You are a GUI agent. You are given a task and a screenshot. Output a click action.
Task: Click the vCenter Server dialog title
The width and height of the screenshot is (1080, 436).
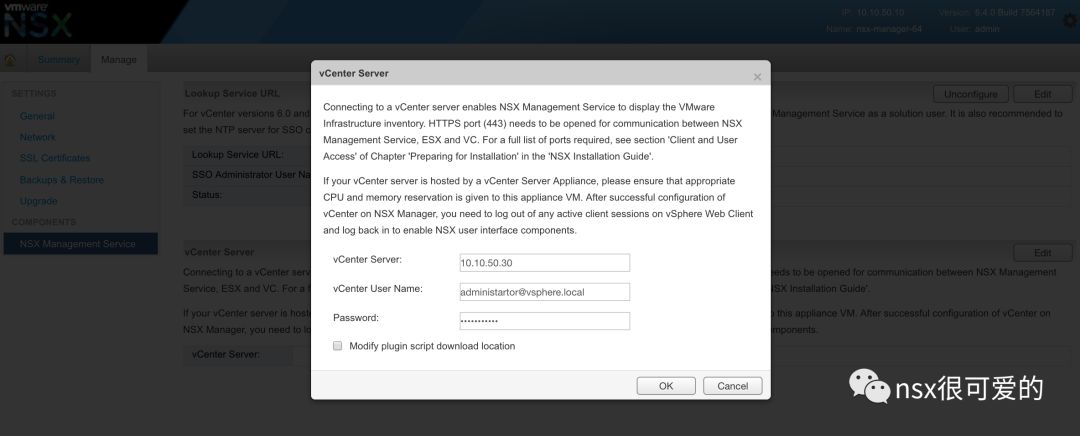click(354, 73)
